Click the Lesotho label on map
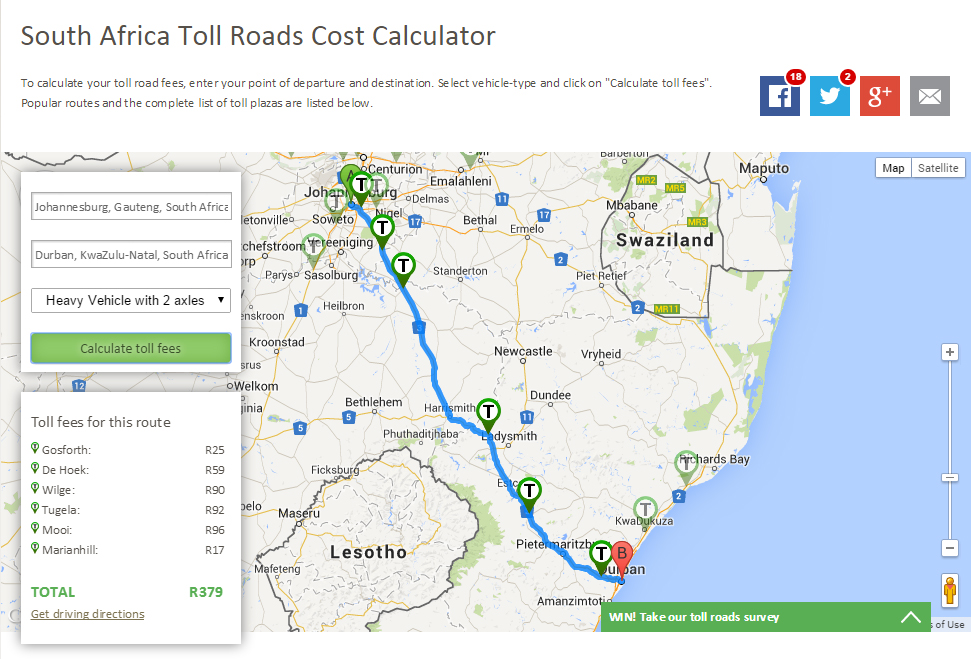The width and height of the screenshot is (971, 659). (x=368, y=552)
